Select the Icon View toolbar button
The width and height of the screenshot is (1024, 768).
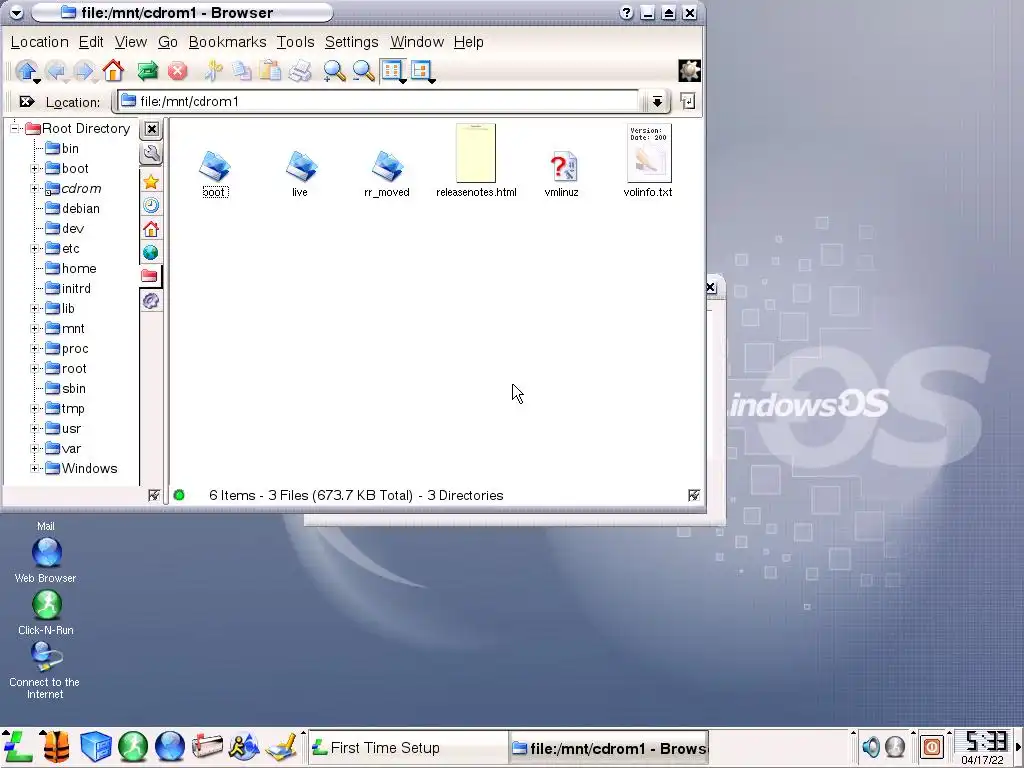(x=393, y=71)
